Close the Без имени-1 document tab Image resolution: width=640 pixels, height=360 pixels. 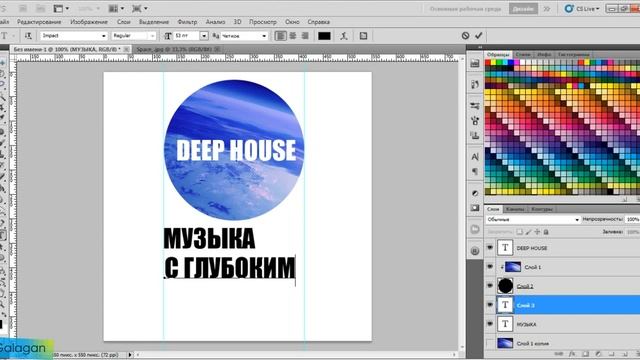pos(127,49)
